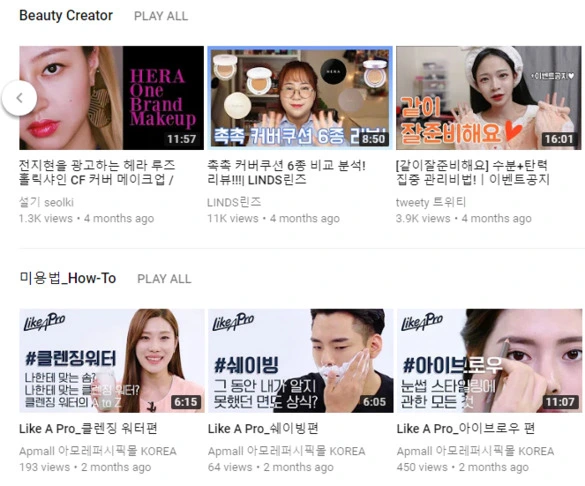The image size is (585, 486).
Task: Open the HERA One Brand Makeup thumbnail
Action: [x=112, y=98]
